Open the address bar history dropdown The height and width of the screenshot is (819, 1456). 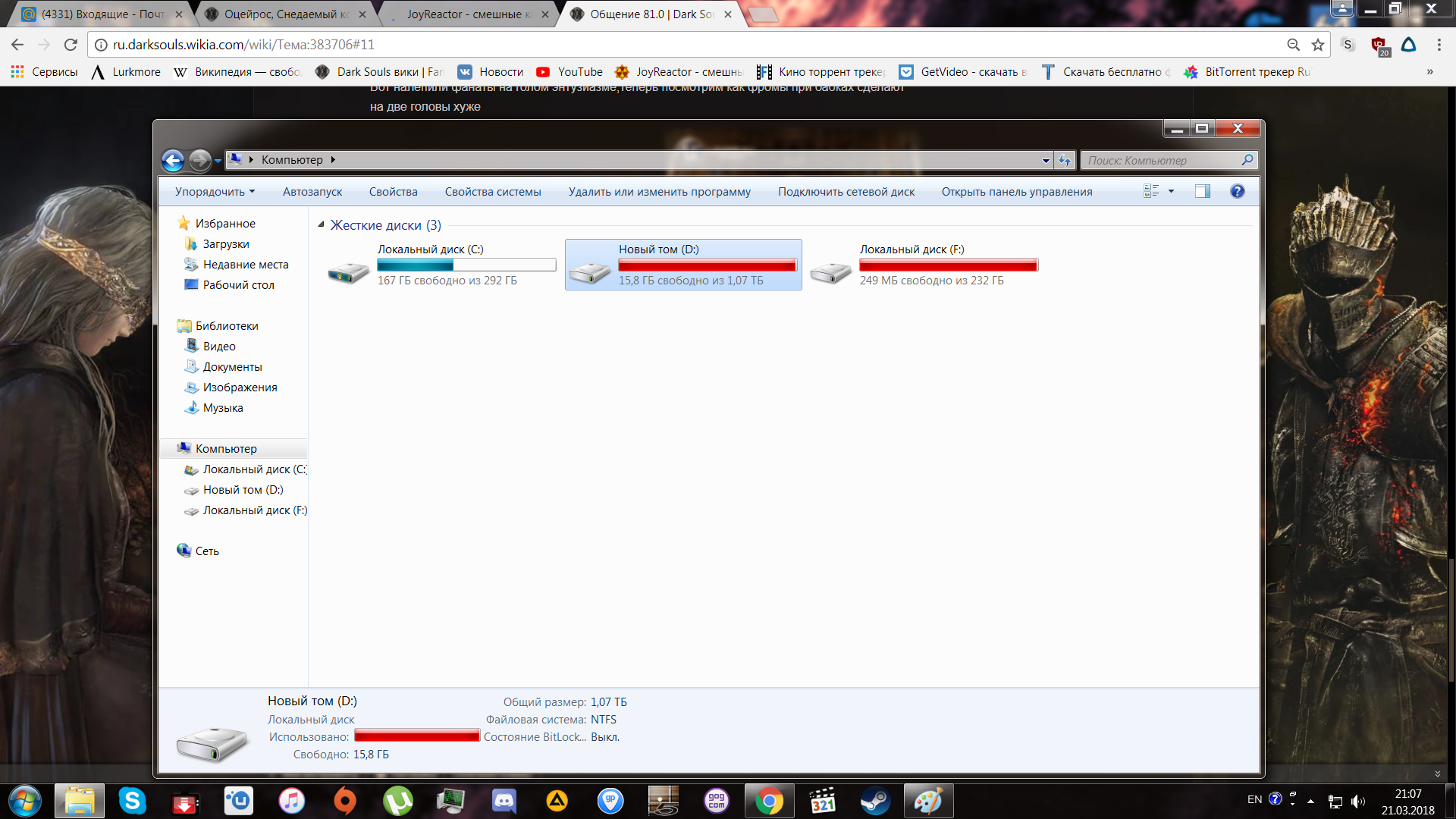[1046, 160]
